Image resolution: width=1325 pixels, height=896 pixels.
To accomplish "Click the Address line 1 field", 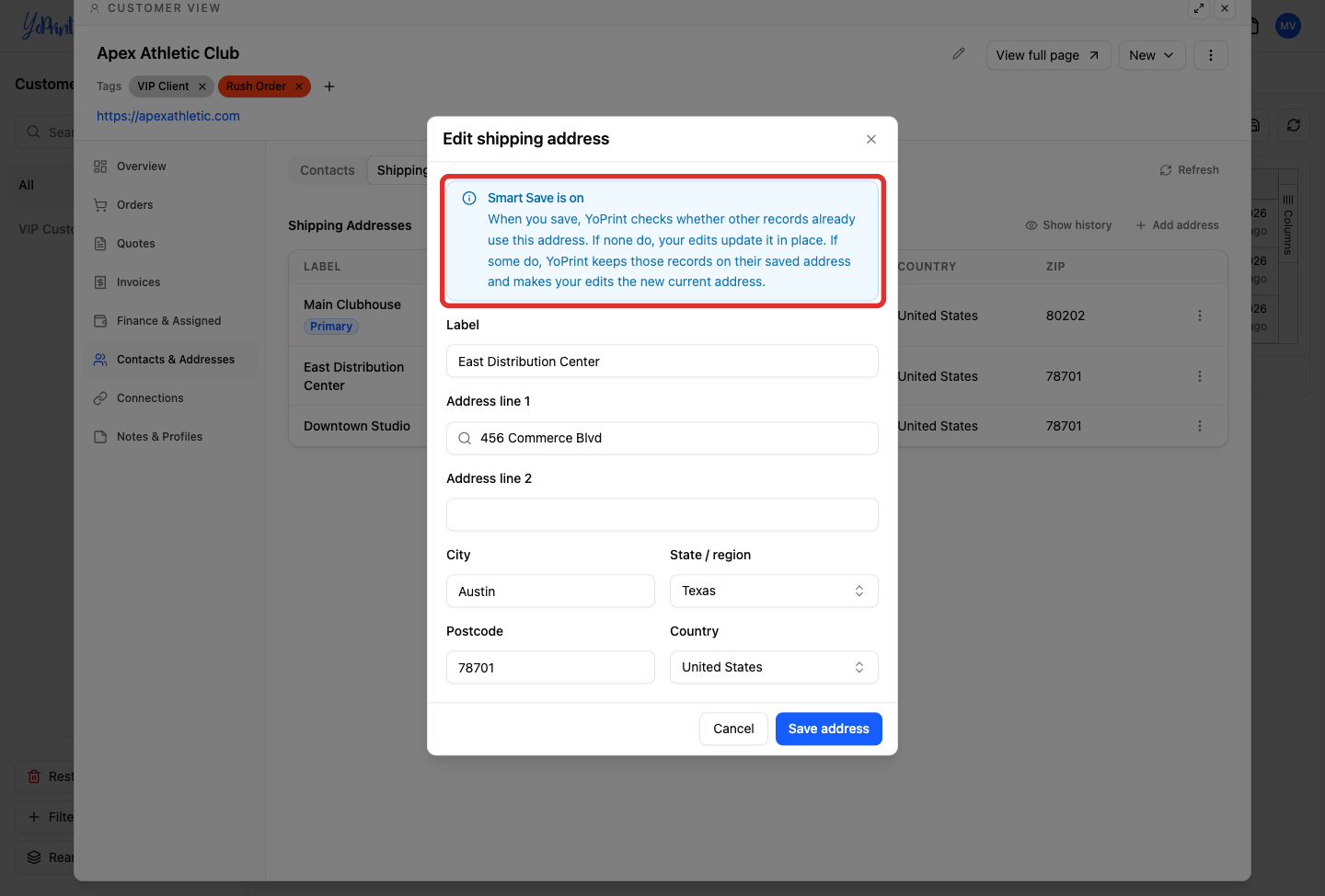I will click(x=662, y=439).
